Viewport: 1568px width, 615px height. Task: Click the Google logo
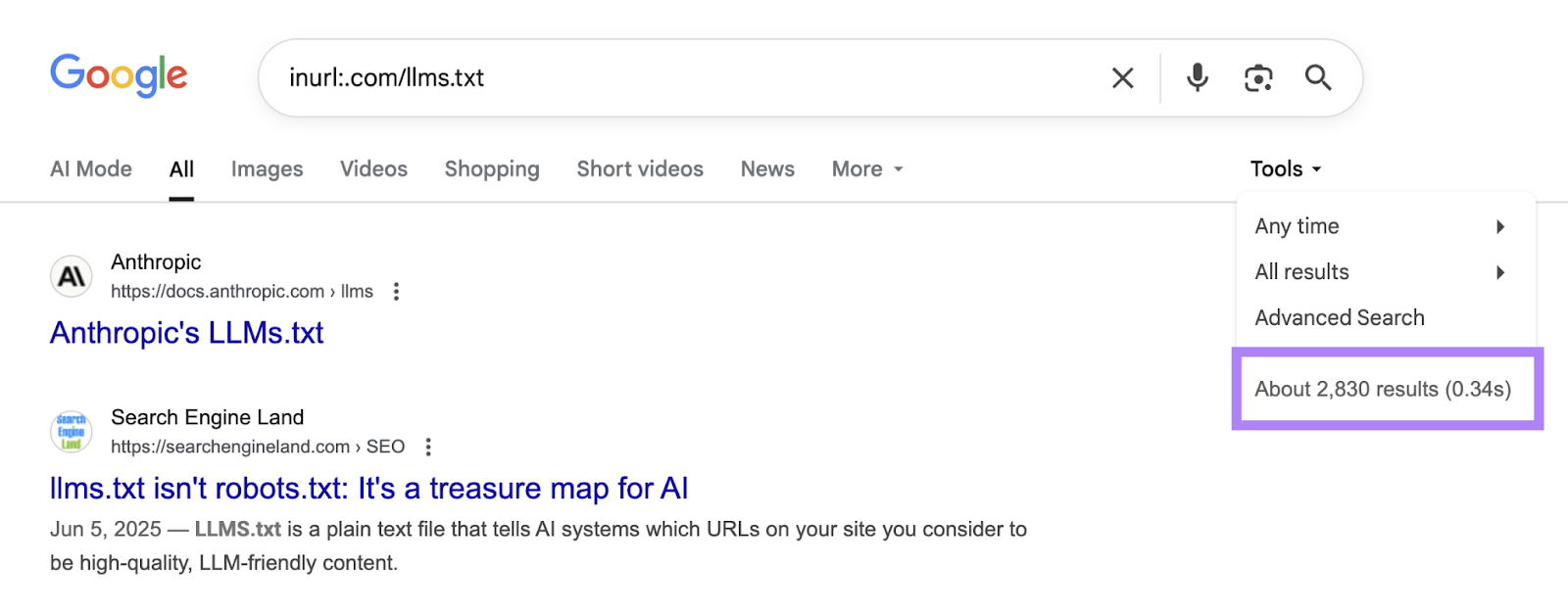119,75
